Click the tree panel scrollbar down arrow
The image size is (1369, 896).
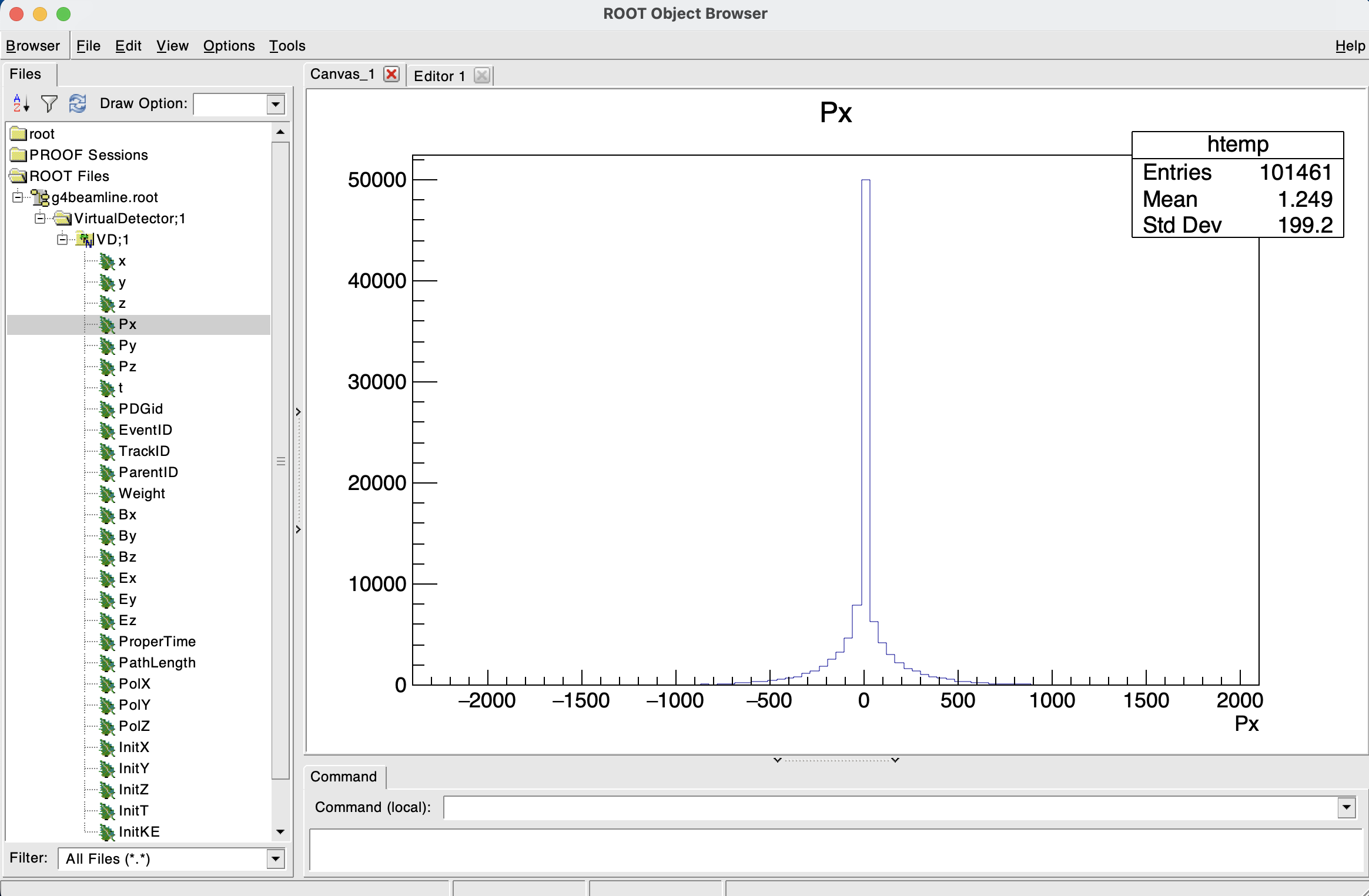tap(280, 832)
